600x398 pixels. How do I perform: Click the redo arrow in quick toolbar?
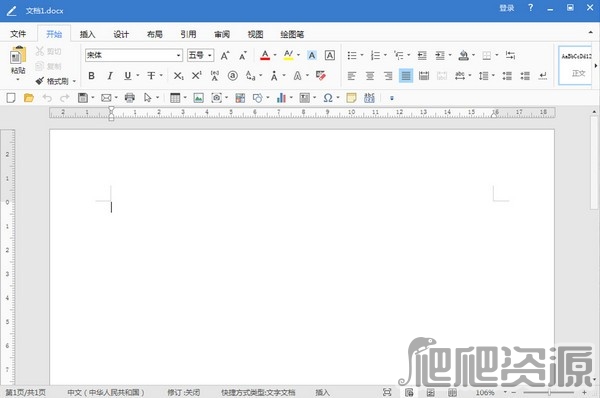coord(65,98)
